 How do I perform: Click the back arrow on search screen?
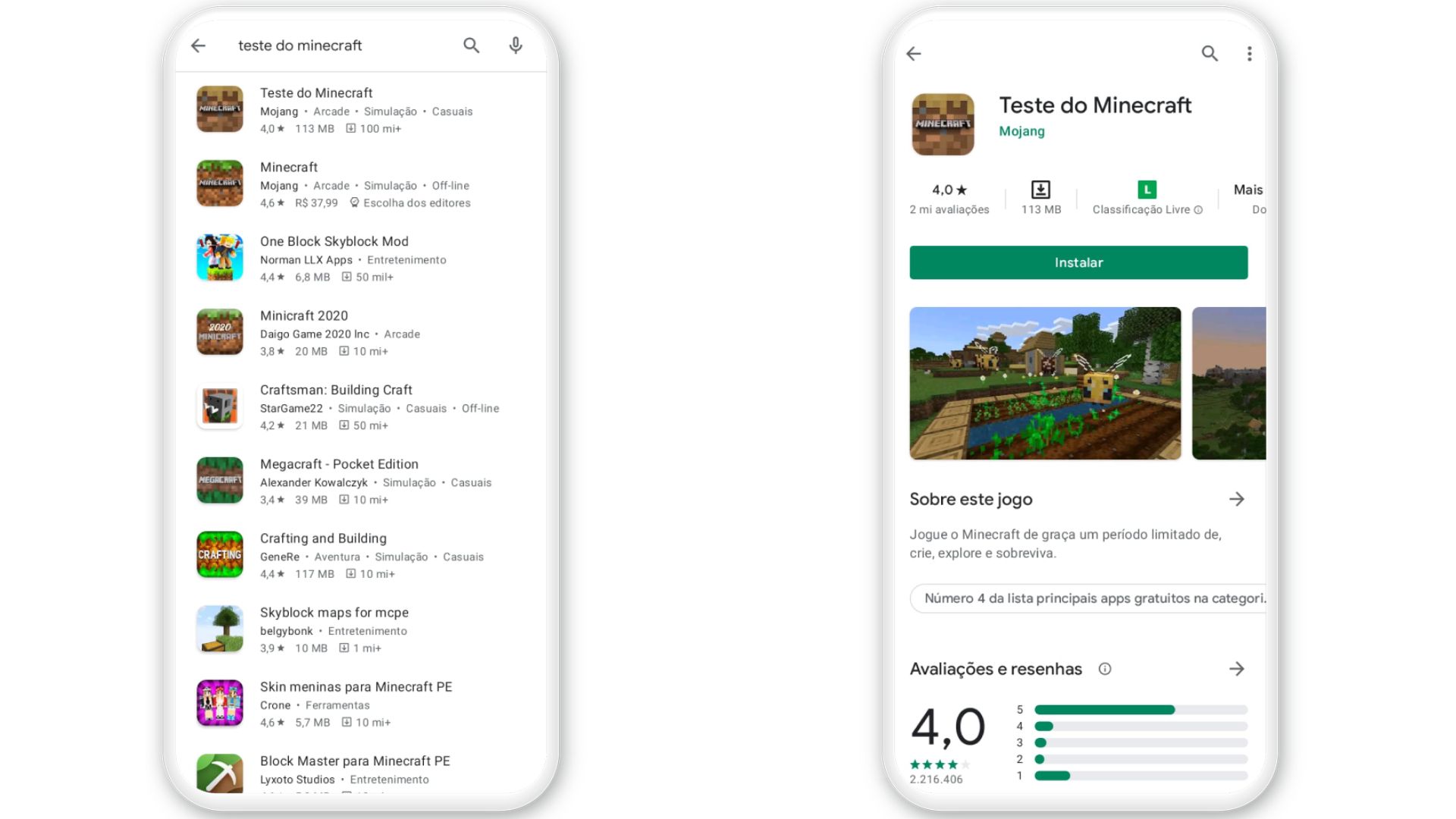(198, 45)
